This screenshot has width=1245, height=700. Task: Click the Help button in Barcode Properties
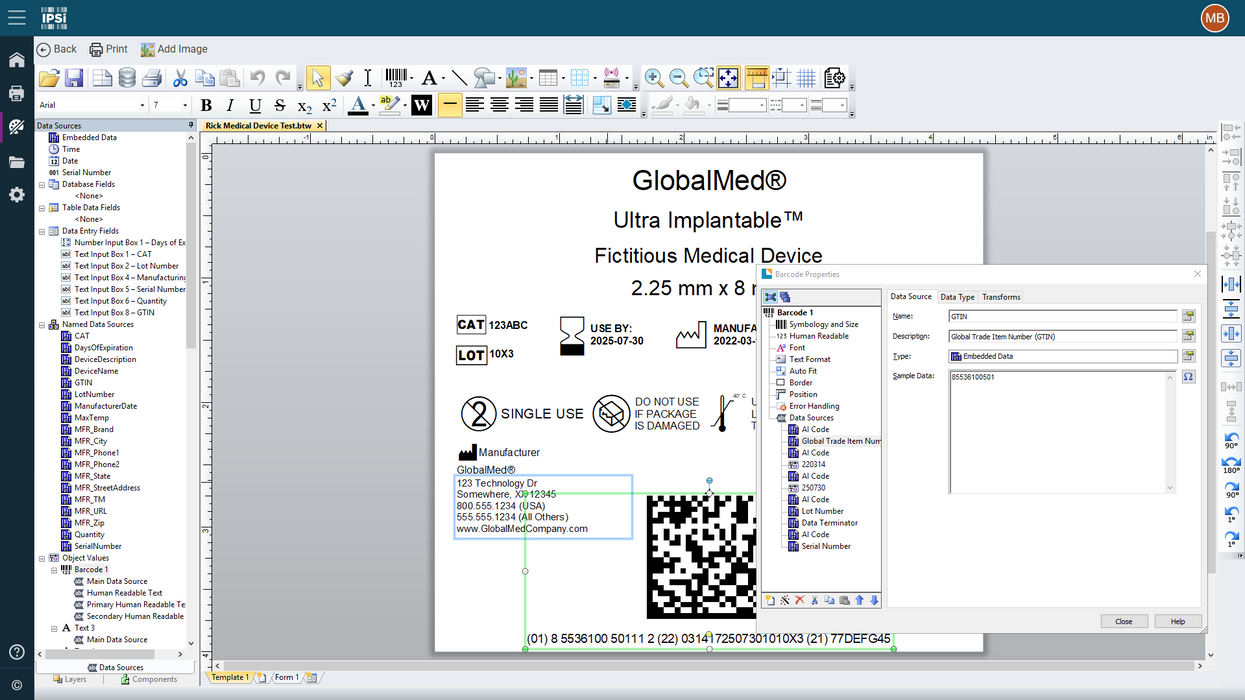(1178, 621)
